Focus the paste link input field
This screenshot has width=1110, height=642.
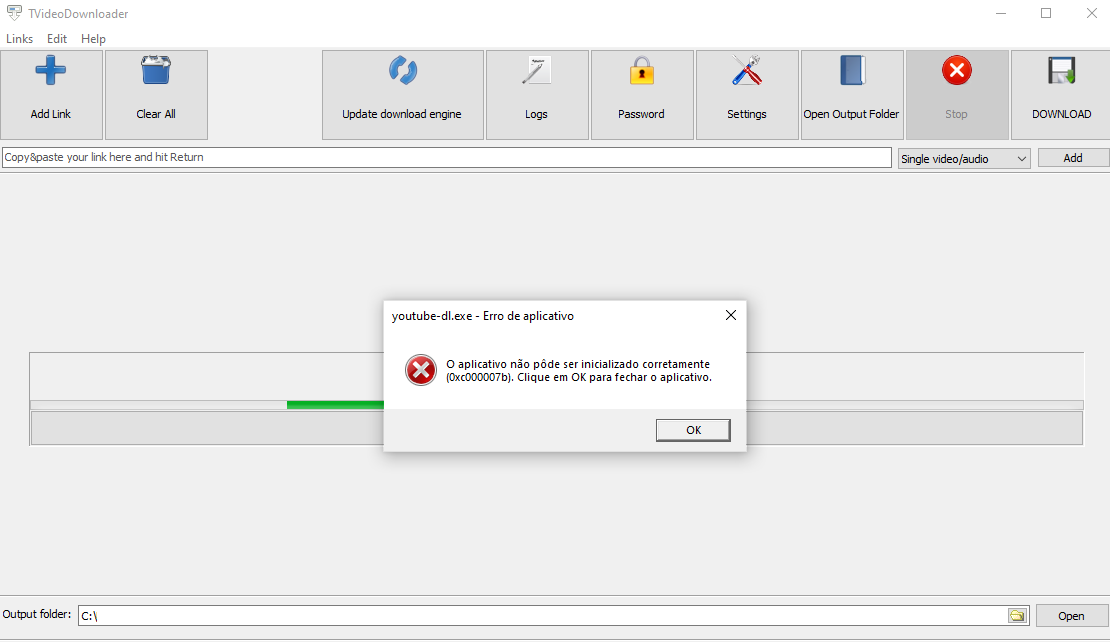[x=447, y=157]
